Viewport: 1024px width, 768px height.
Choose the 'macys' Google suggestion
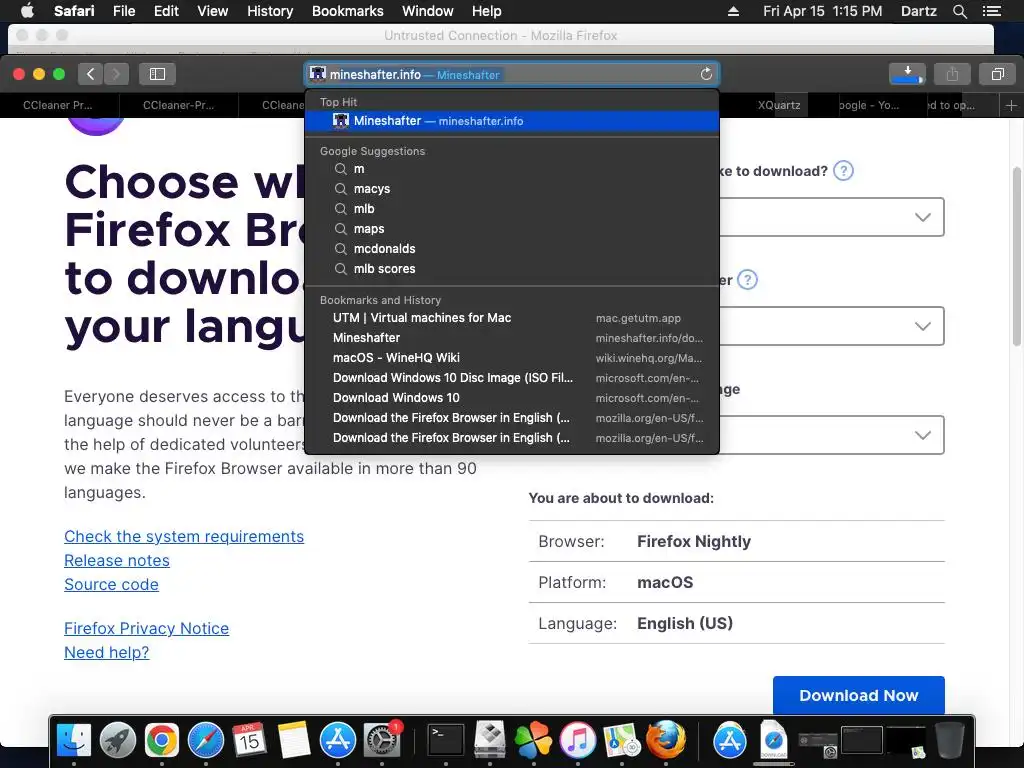pos(512,189)
